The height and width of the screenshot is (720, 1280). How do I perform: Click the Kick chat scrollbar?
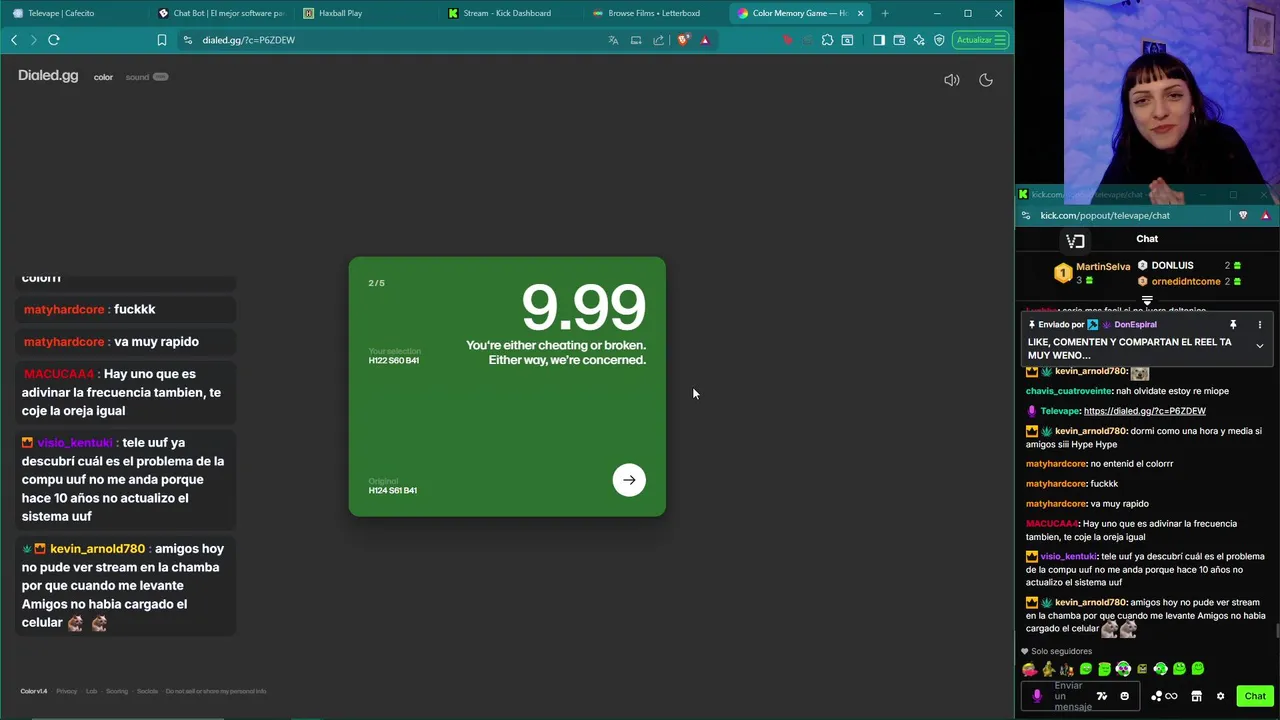[x=1276, y=630]
